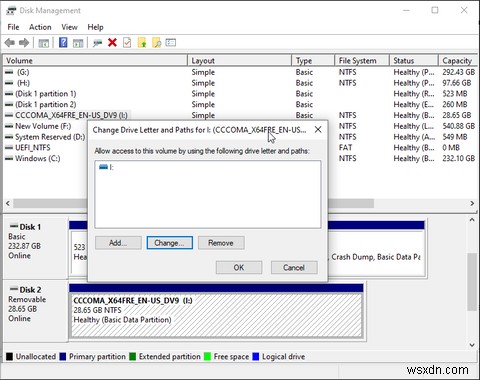Click the Capacity column header
The height and width of the screenshot is (380, 480).
(x=458, y=61)
